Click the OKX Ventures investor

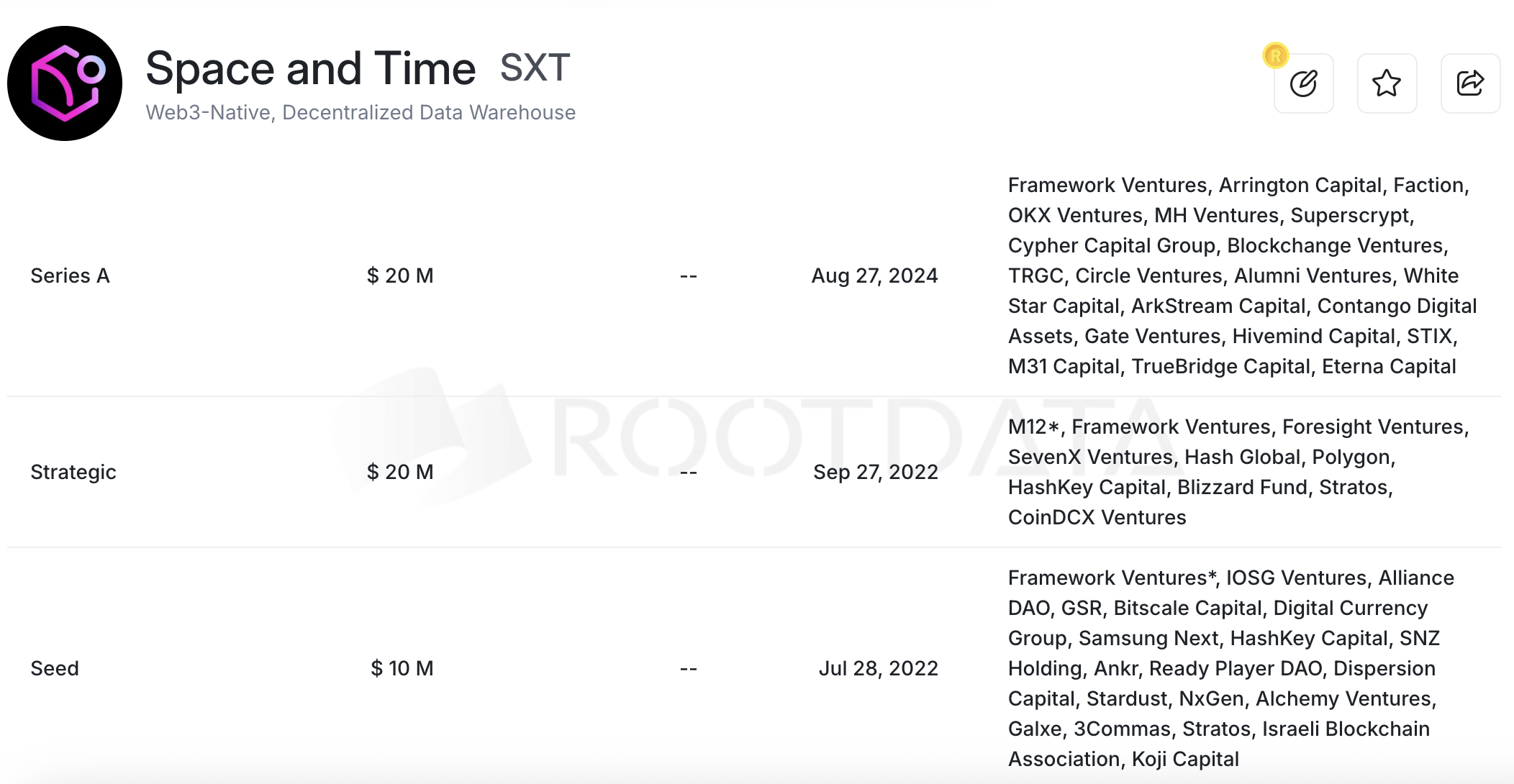(x=1075, y=216)
